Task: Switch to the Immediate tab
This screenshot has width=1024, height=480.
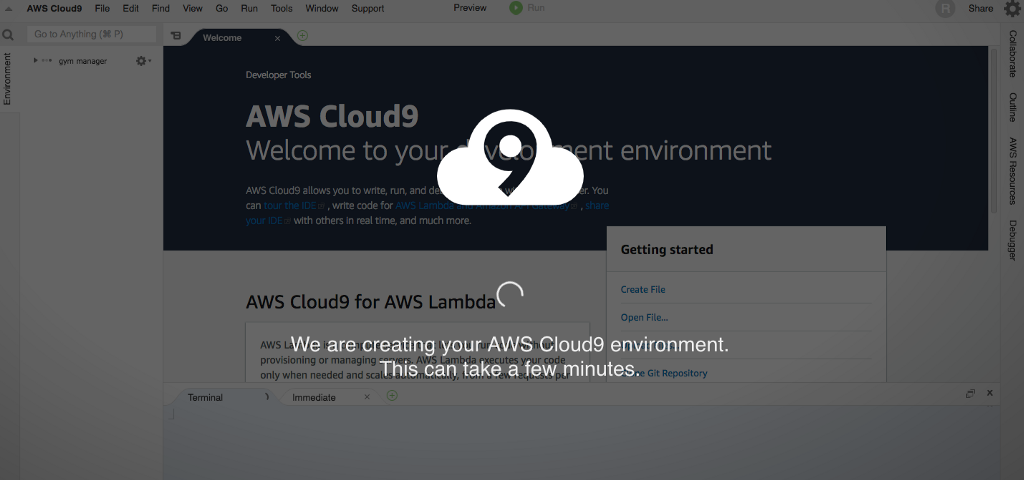Action: [x=314, y=397]
